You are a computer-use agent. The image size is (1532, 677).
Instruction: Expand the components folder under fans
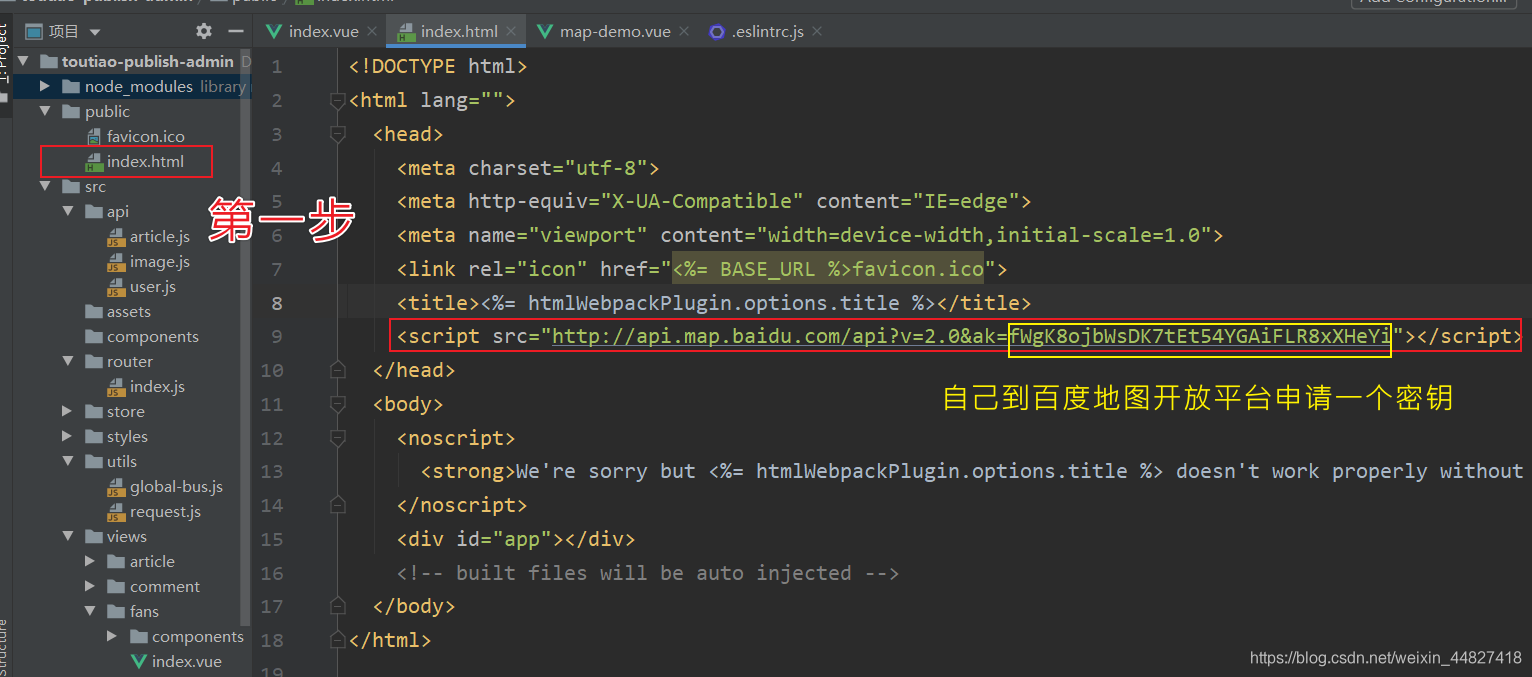point(112,636)
